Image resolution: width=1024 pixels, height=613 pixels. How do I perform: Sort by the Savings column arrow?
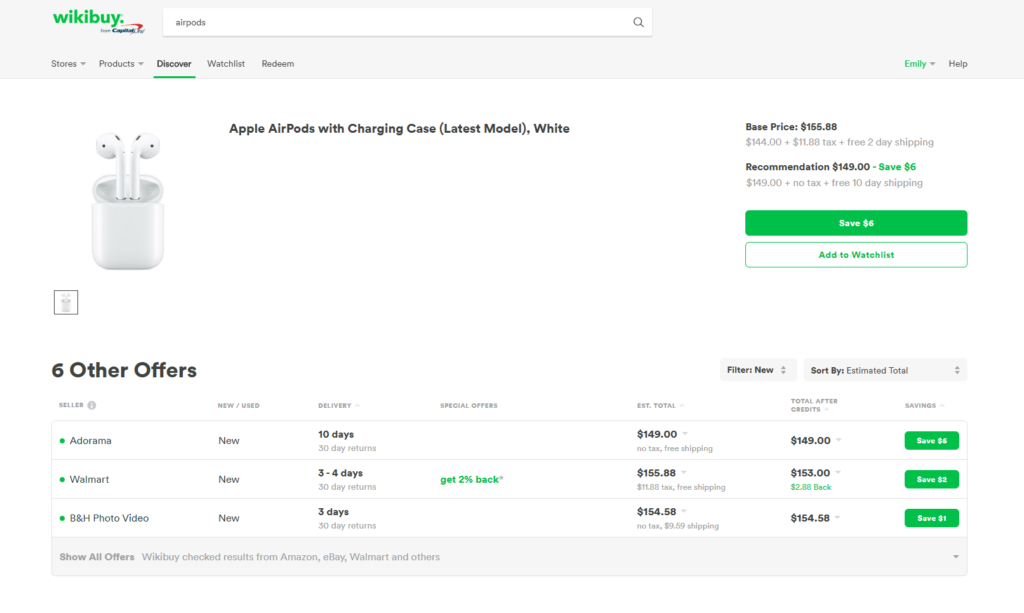pos(942,406)
